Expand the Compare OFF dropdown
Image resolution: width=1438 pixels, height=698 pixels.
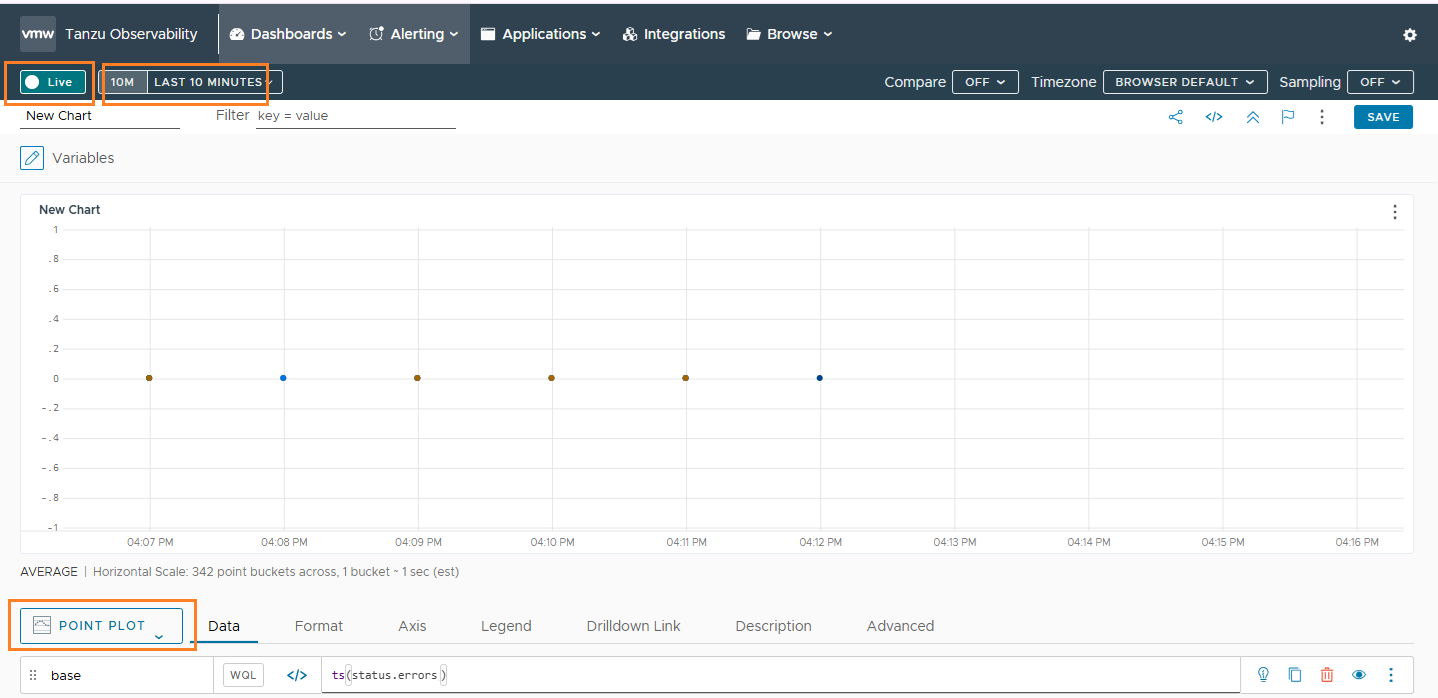tap(984, 82)
